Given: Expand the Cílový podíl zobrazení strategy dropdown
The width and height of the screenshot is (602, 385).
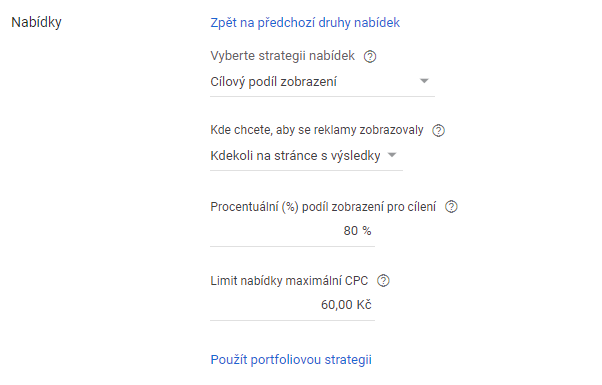Looking at the screenshot, I should click(x=322, y=82).
